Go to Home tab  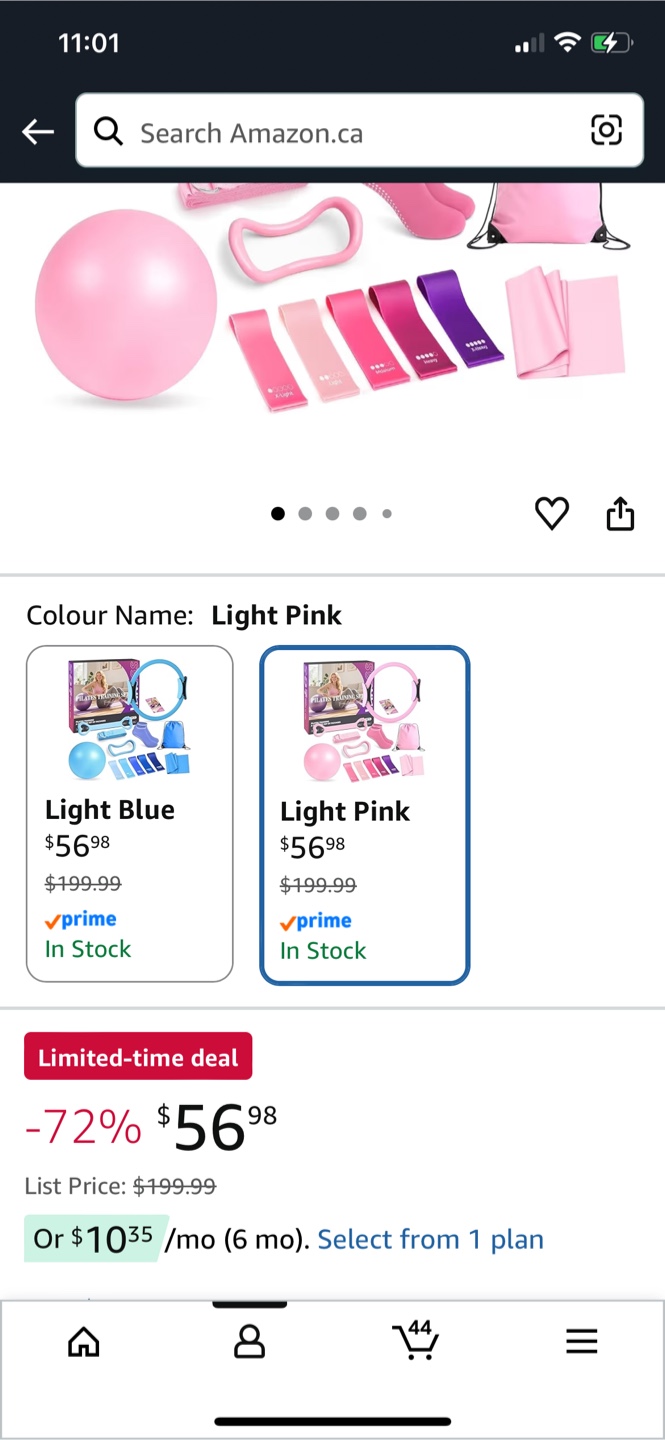(x=84, y=1341)
